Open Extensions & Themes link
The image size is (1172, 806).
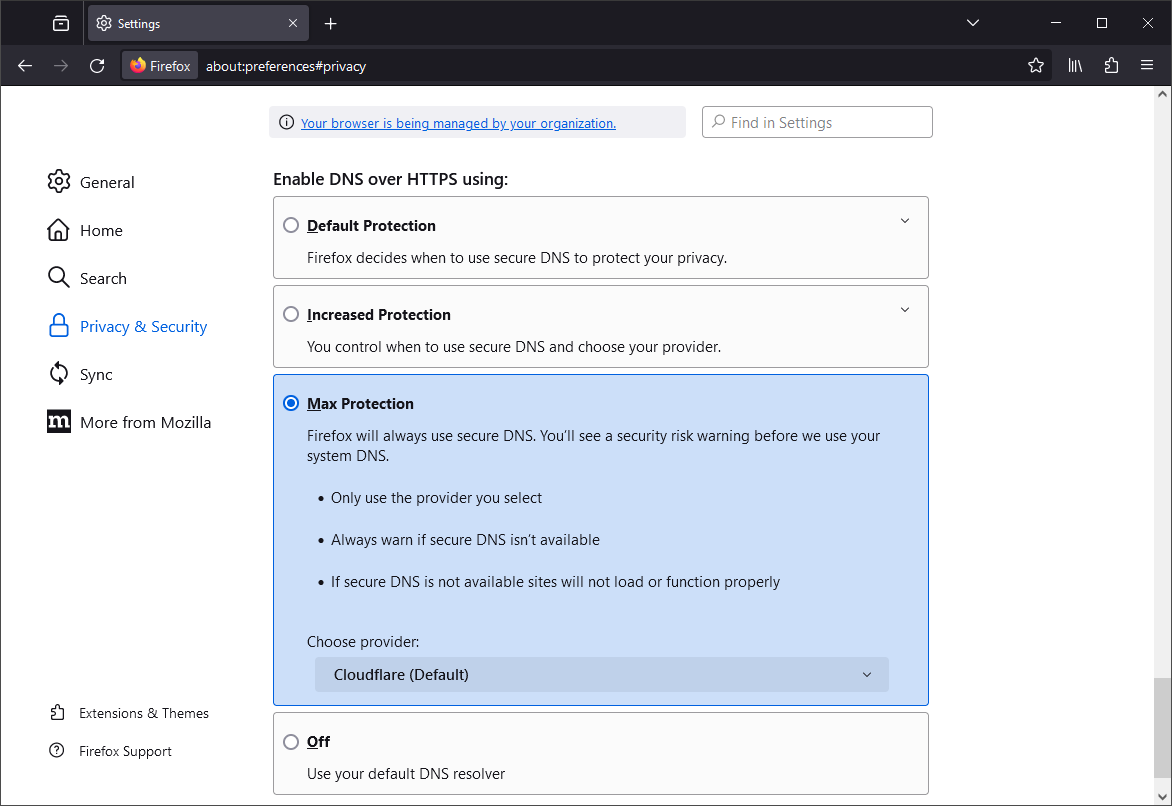[143, 713]
